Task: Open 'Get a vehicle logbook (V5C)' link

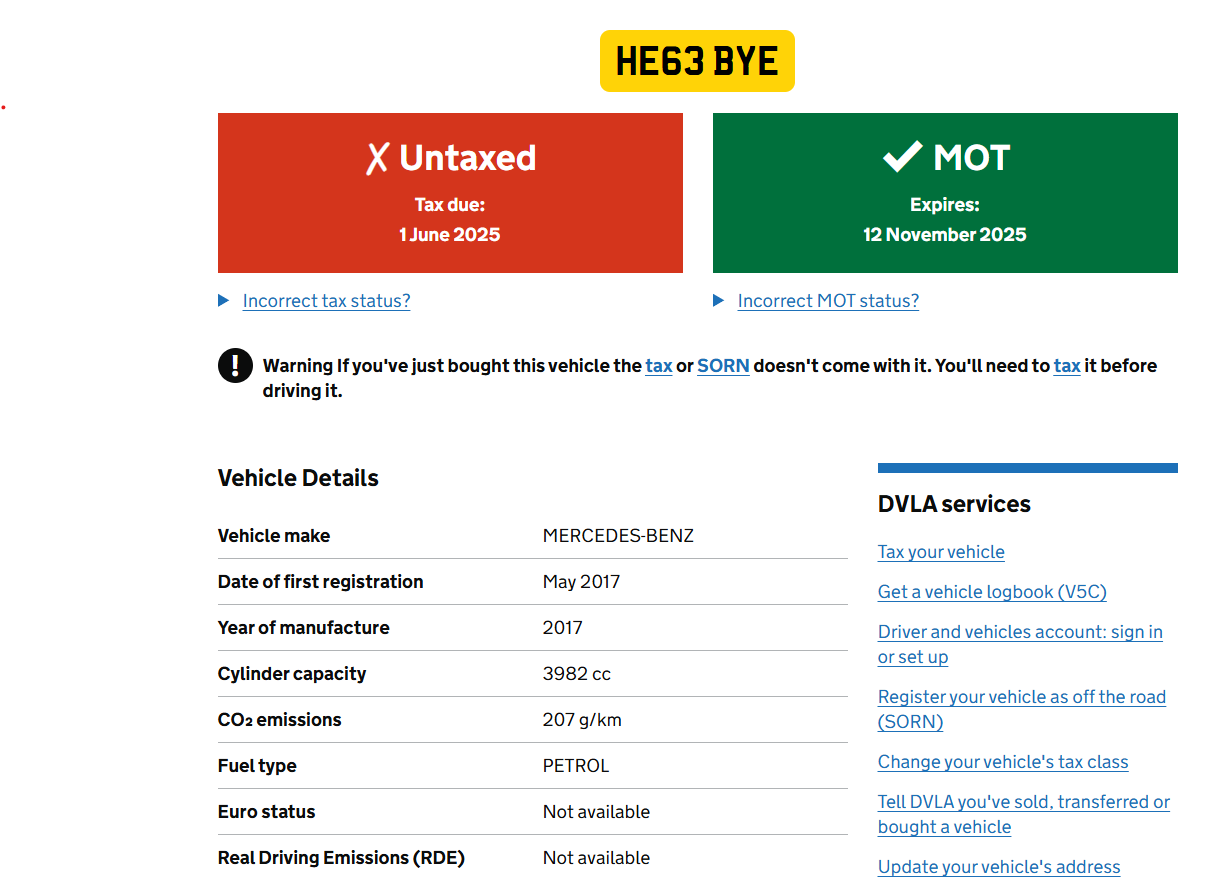Action: 992,592
